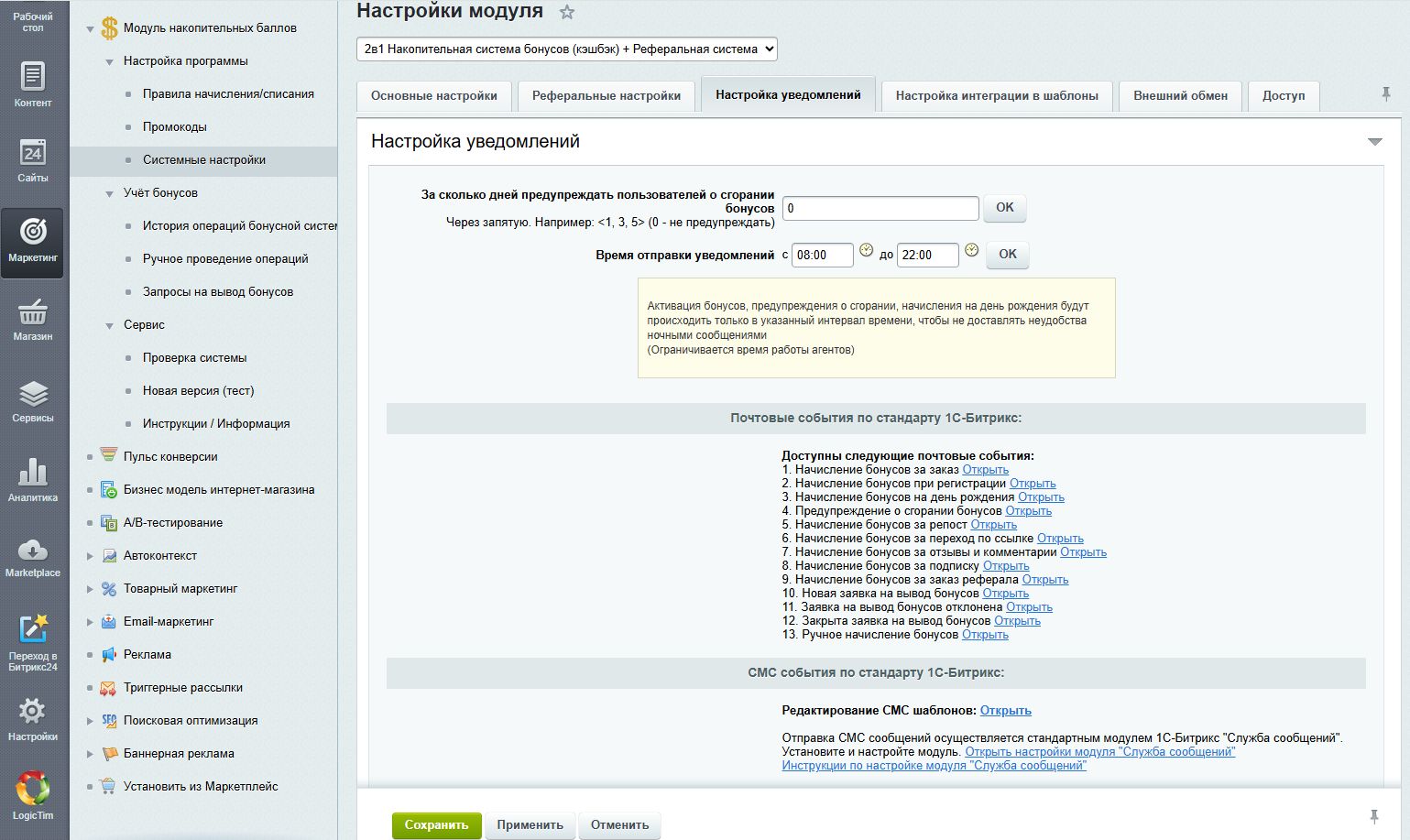Collapse Настройка программы tree node
Screen dimensions: 1410x840
click(109, 62)
